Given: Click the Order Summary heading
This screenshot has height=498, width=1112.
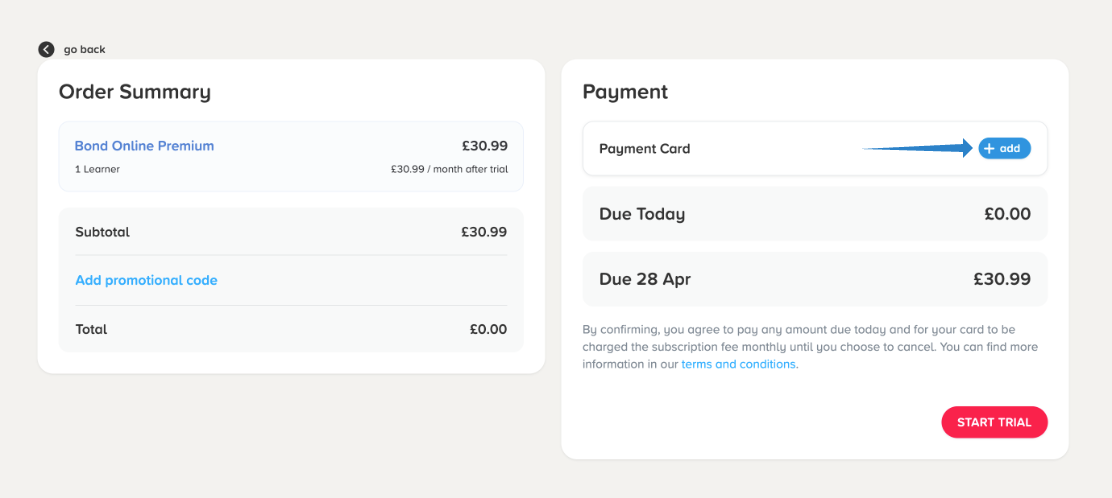Looking at the screenshot, I should pos(134,92).
